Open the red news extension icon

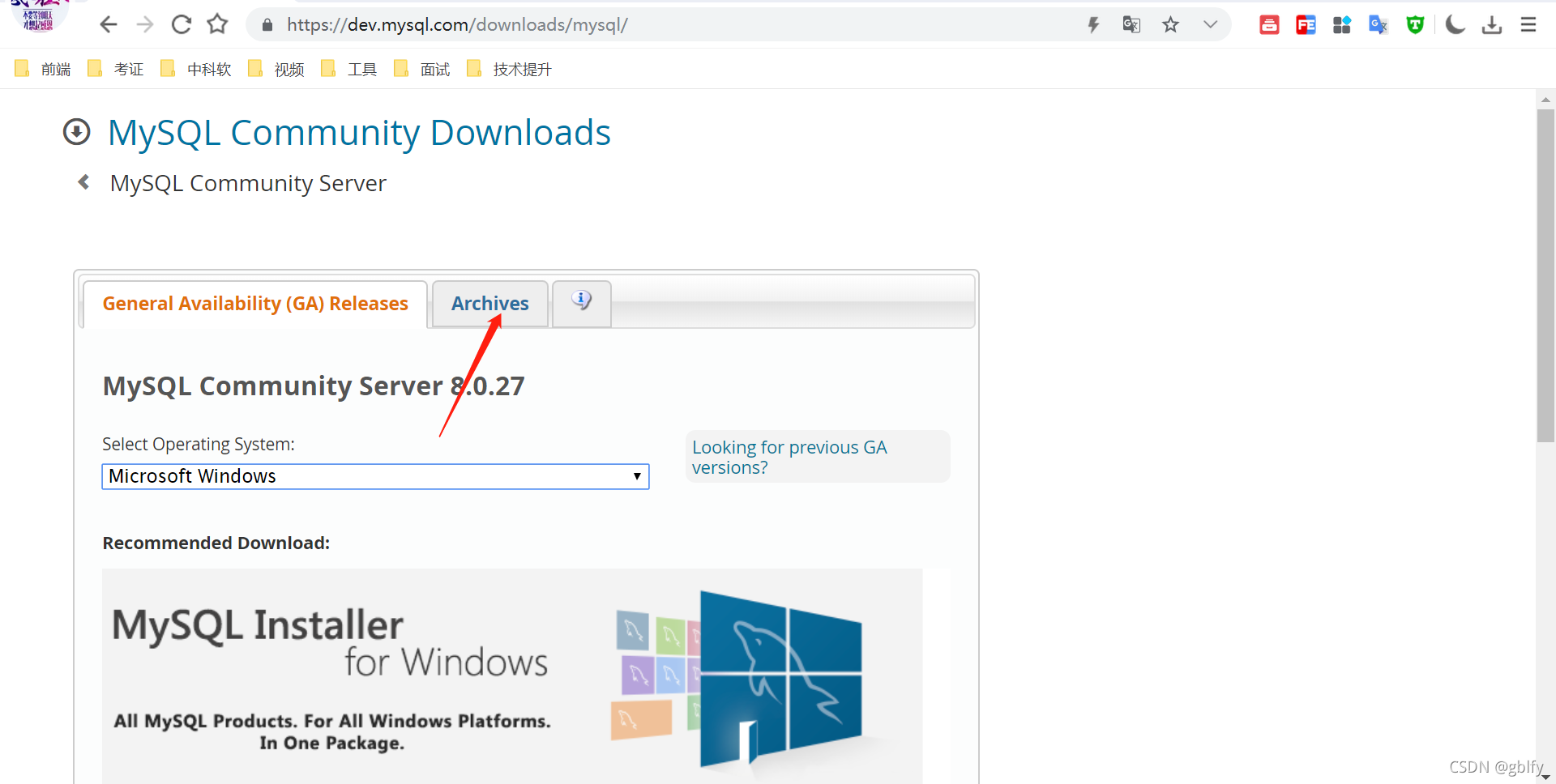(x=1269, y=25)
